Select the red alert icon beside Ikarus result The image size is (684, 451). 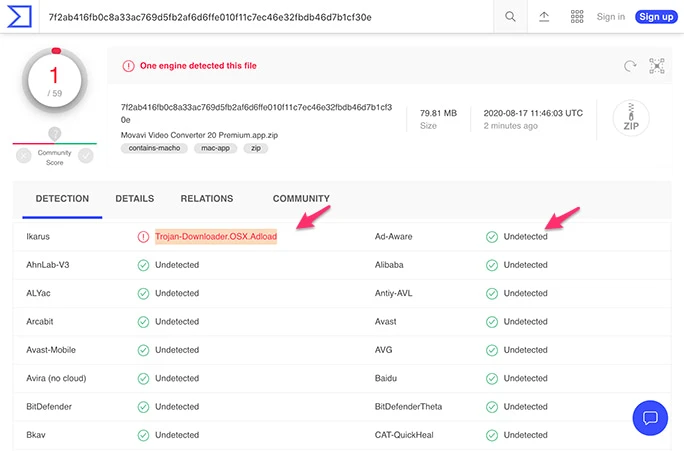[143, 237]
